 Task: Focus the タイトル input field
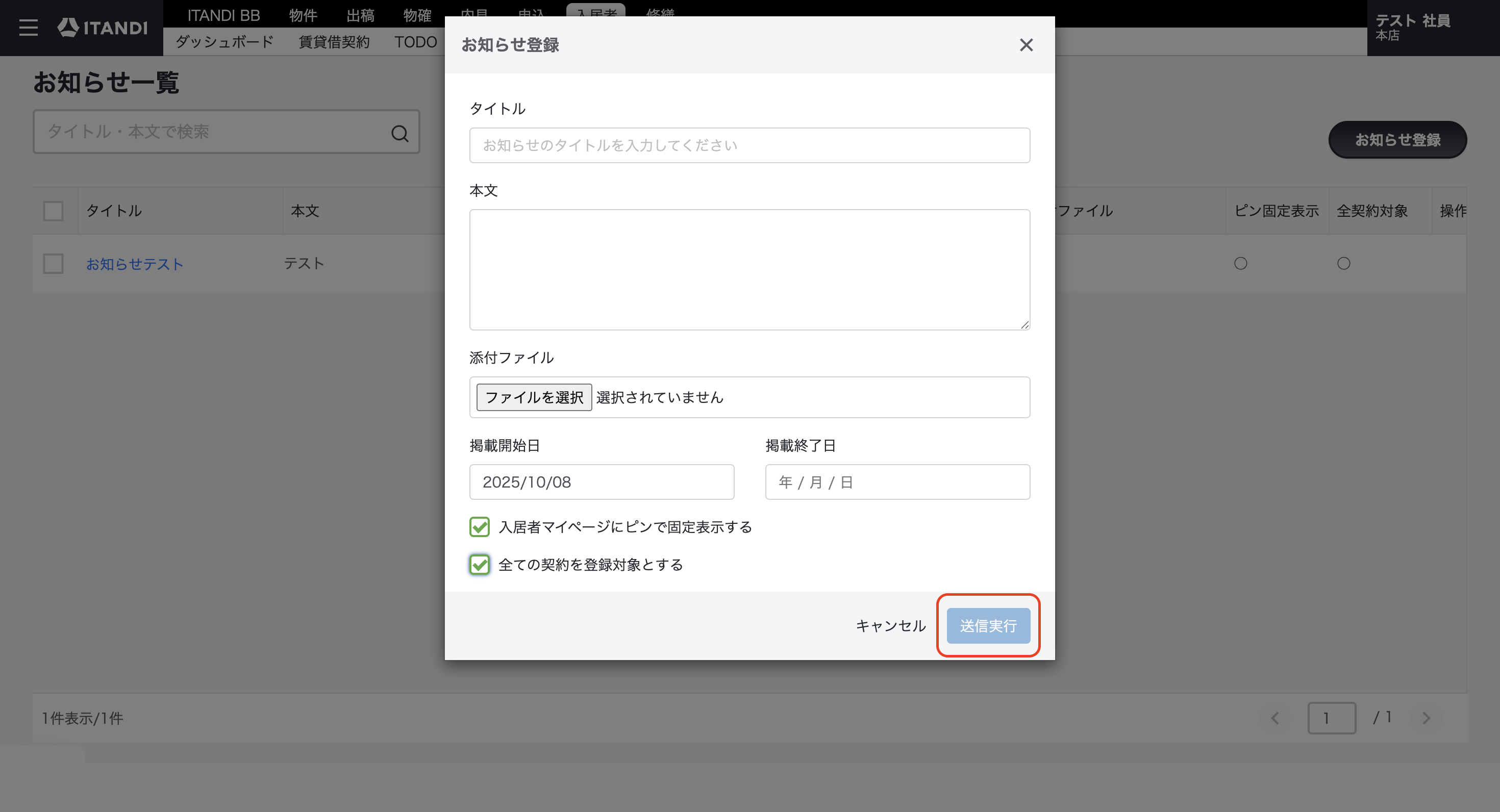(749, 145)
